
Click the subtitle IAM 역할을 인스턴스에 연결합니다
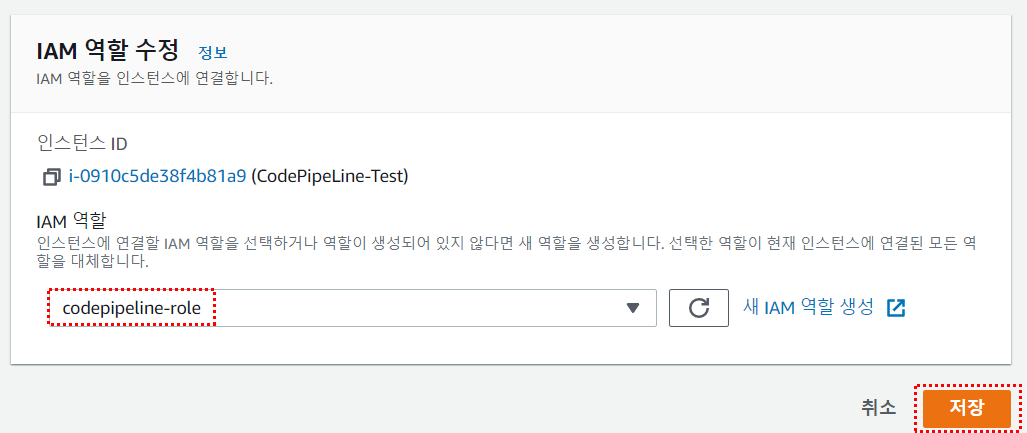pyautogui.click(x=154, y=77)
